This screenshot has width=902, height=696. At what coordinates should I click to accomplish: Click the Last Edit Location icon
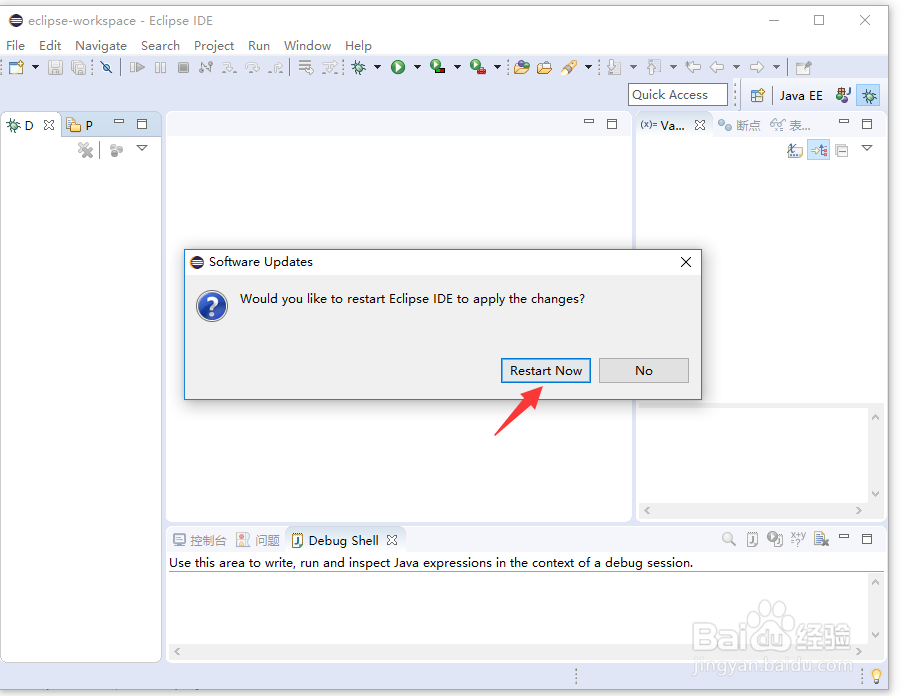tap(693, 67)
